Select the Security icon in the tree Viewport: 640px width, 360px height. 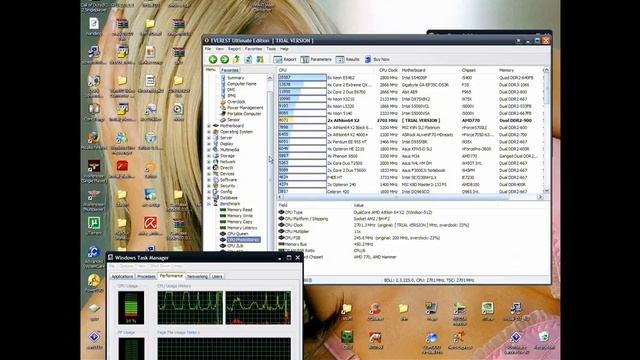point(216,186)
